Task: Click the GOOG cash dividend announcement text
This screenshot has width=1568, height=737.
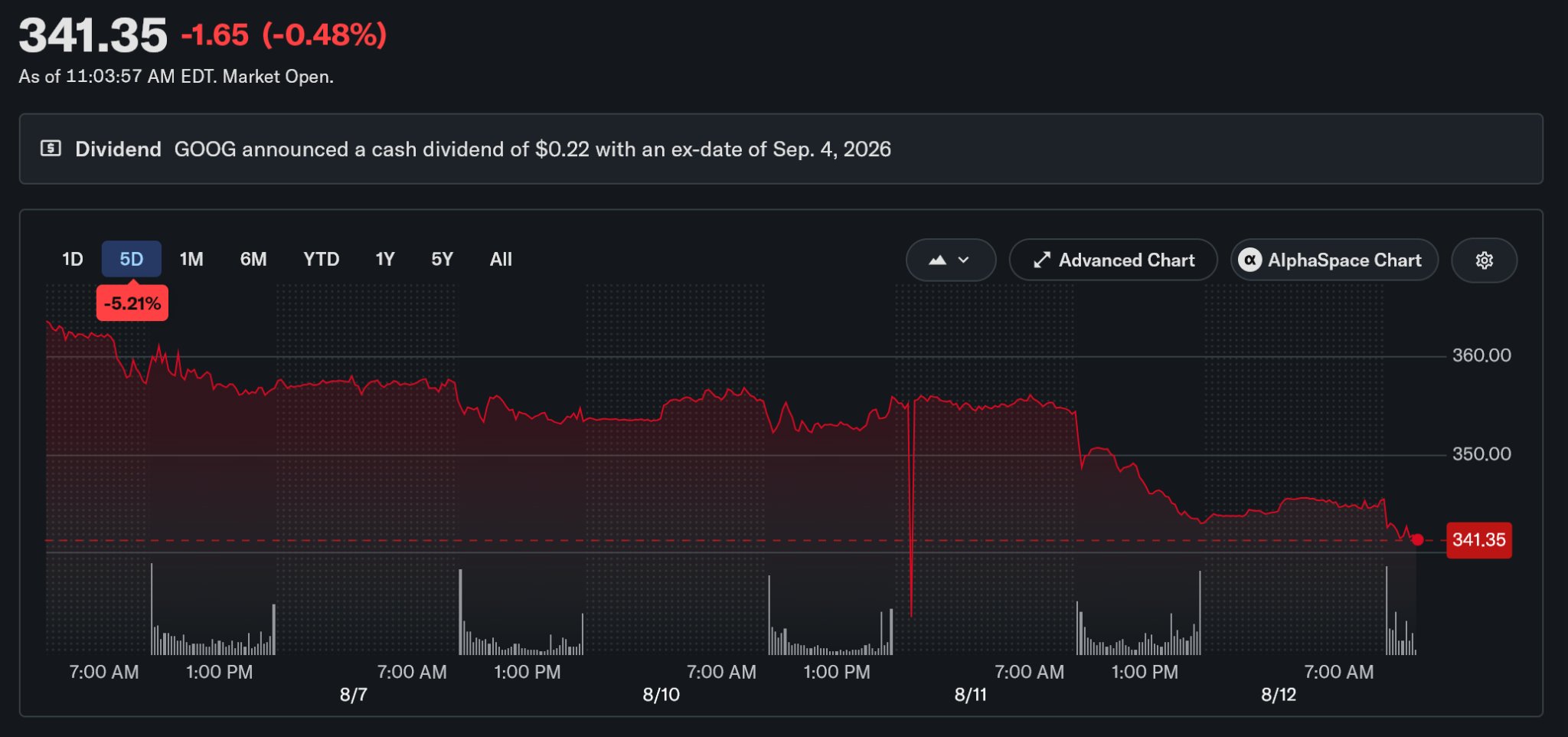Action: 533,149
